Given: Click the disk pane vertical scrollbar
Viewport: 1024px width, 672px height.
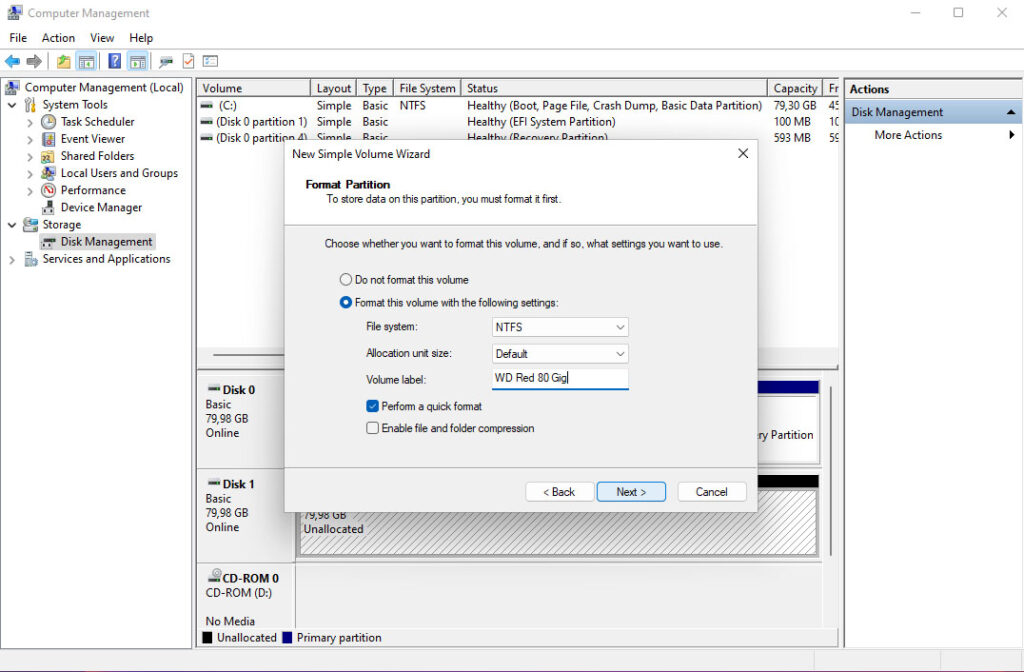Looking at the screenshot, I should (x=831, y=470).
